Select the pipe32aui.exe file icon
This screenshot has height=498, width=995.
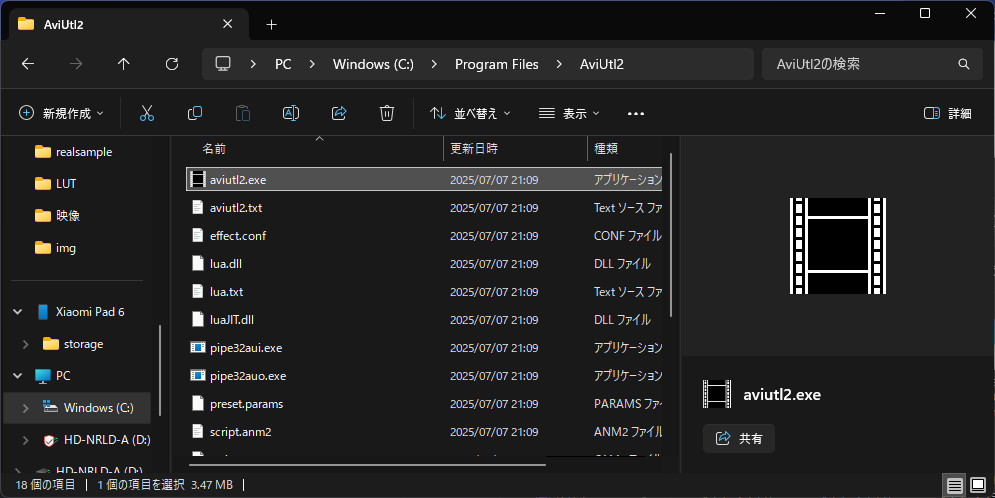[x=198, y=348]
